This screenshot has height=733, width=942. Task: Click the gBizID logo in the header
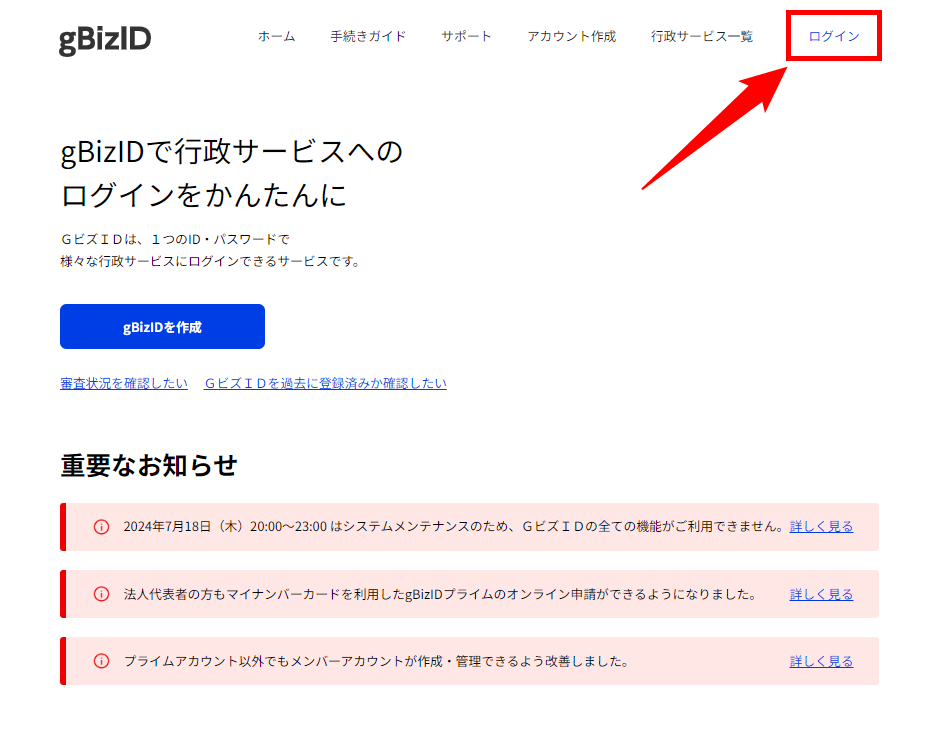[x=105, y=38]
